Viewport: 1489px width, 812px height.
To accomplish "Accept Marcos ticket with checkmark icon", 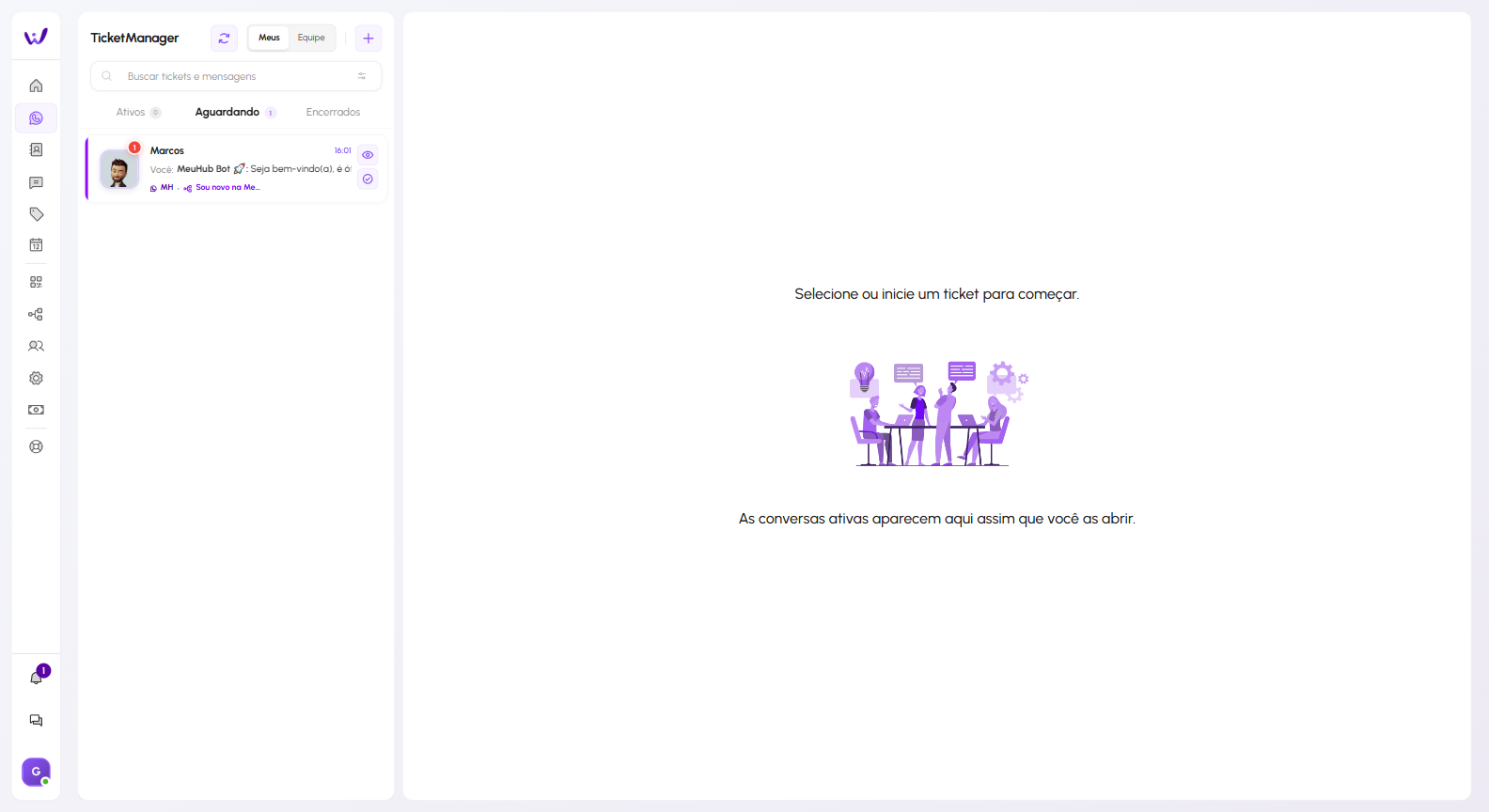I will pyautogui.click(x=368, y=179).
